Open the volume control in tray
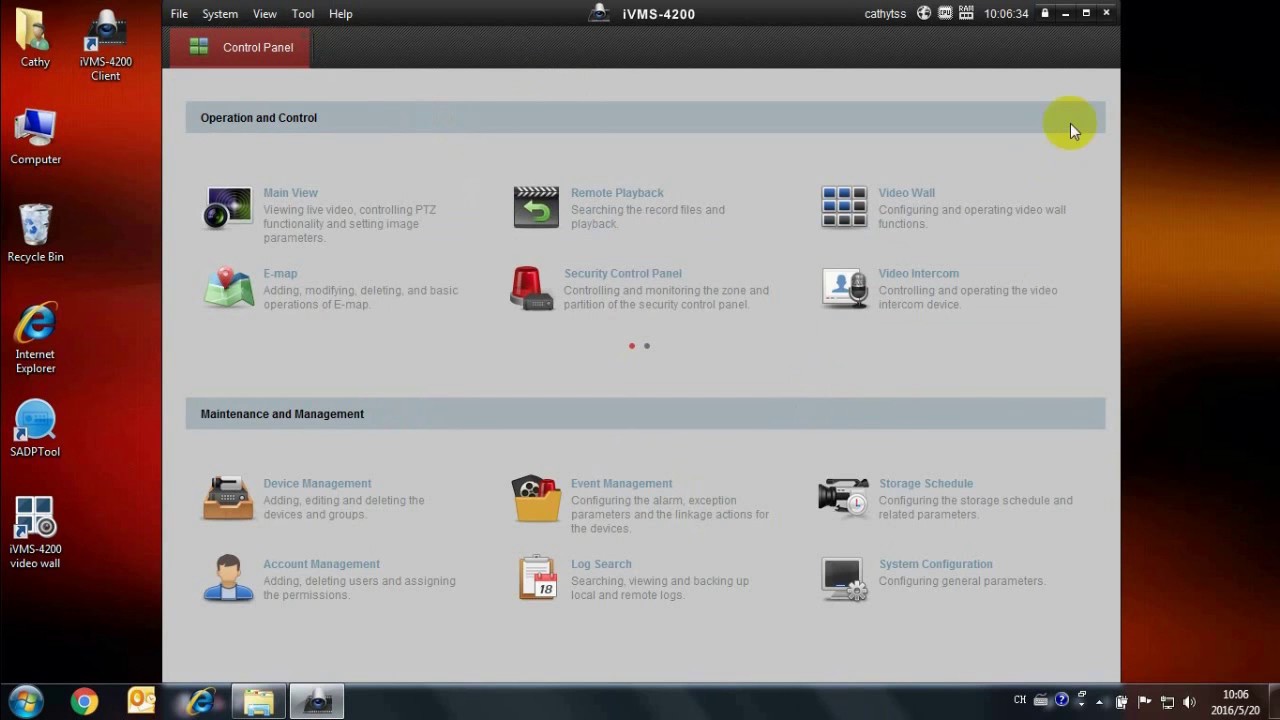 pyautogui.click(x=1189, y=702)
